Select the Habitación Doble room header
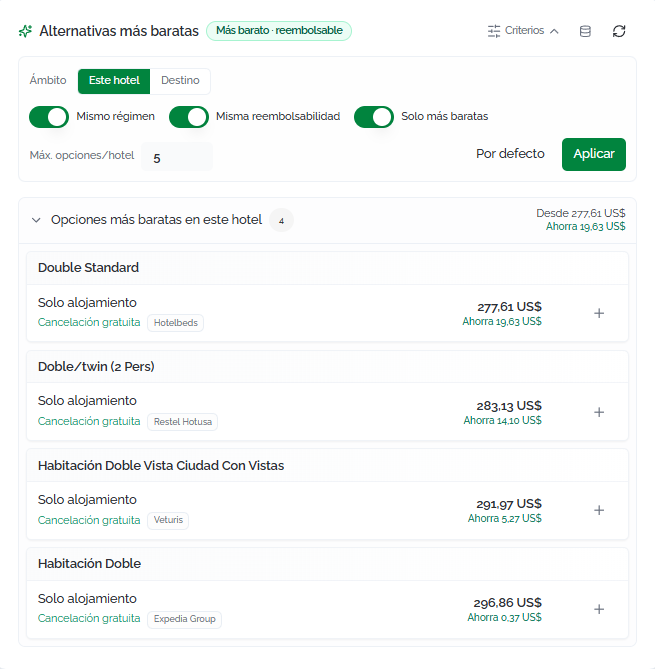 327,564
